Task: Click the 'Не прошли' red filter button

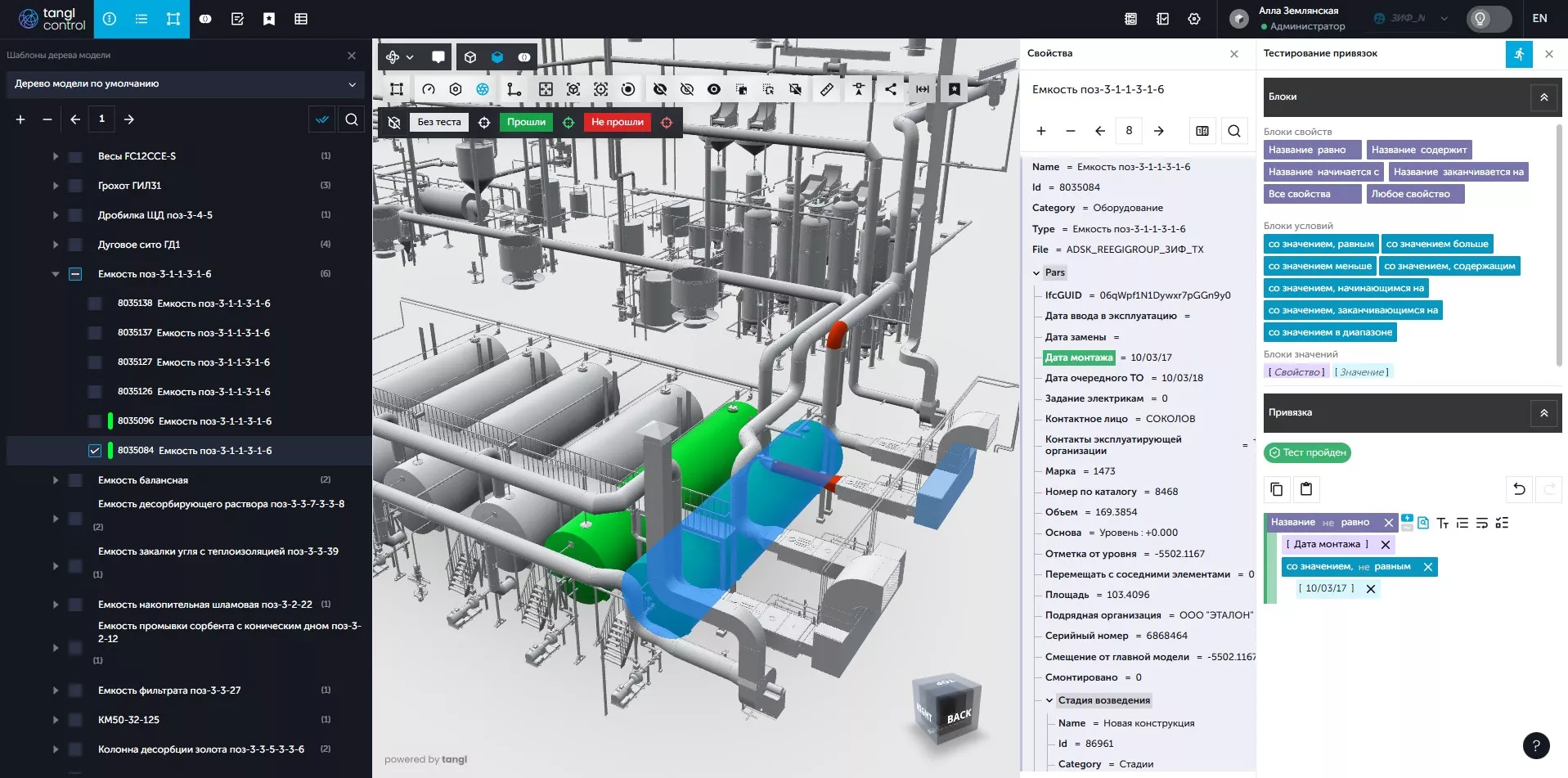Action: coord(617,123)
